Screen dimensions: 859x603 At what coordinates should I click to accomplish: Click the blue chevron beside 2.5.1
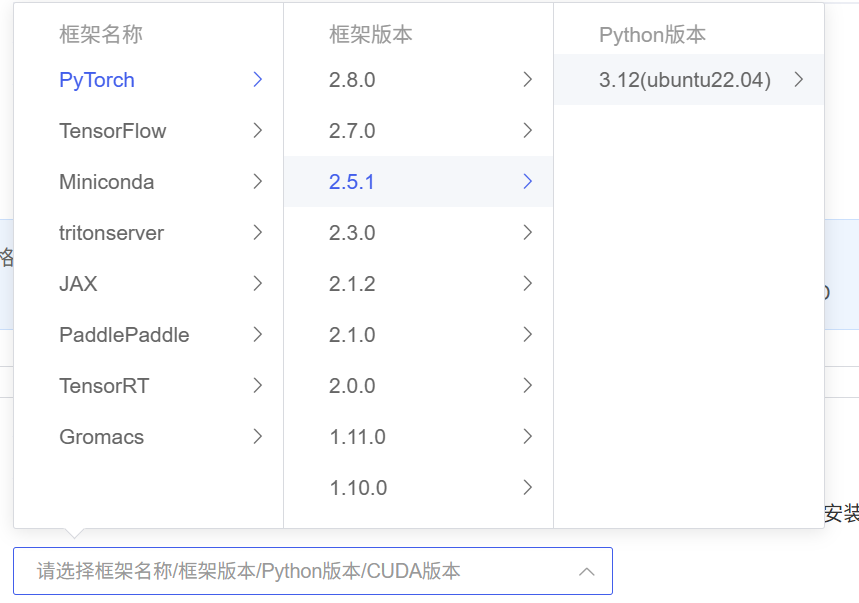528,182
